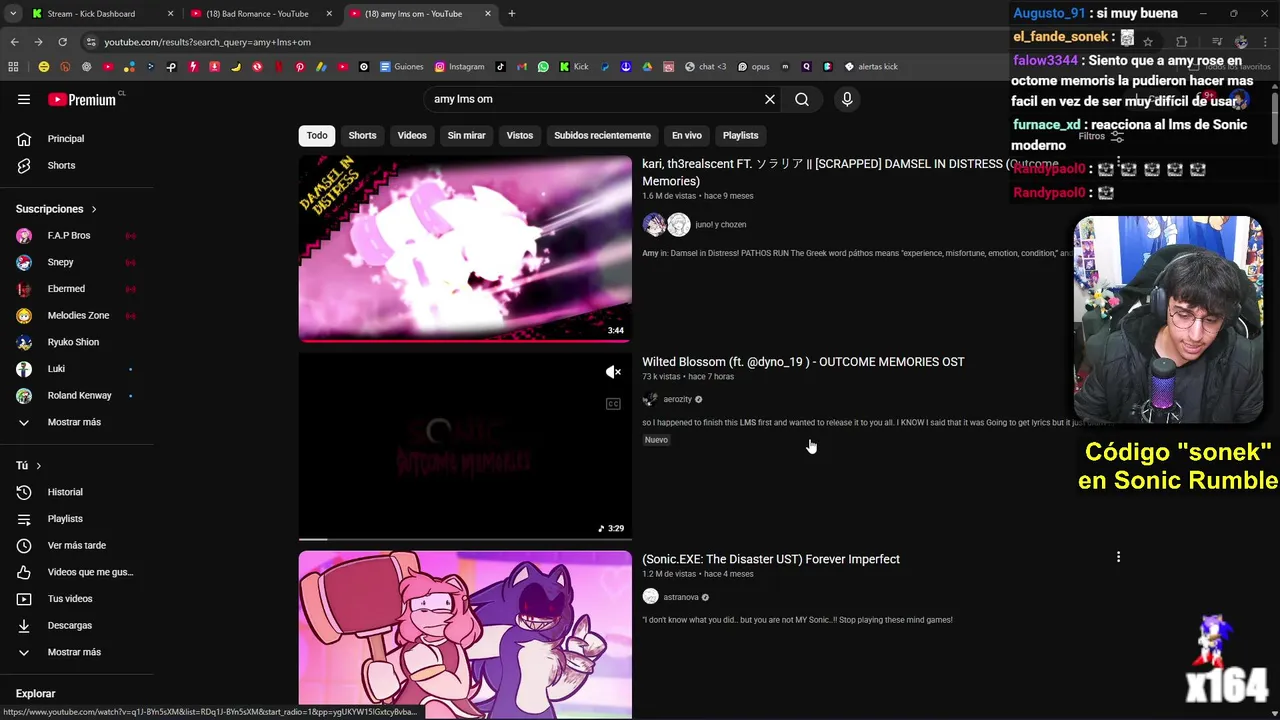1280x720 pixels.
Task: Open Wilted Blossom OUTCOME MEMORIES OST title
Action: [x=803, y=362]
